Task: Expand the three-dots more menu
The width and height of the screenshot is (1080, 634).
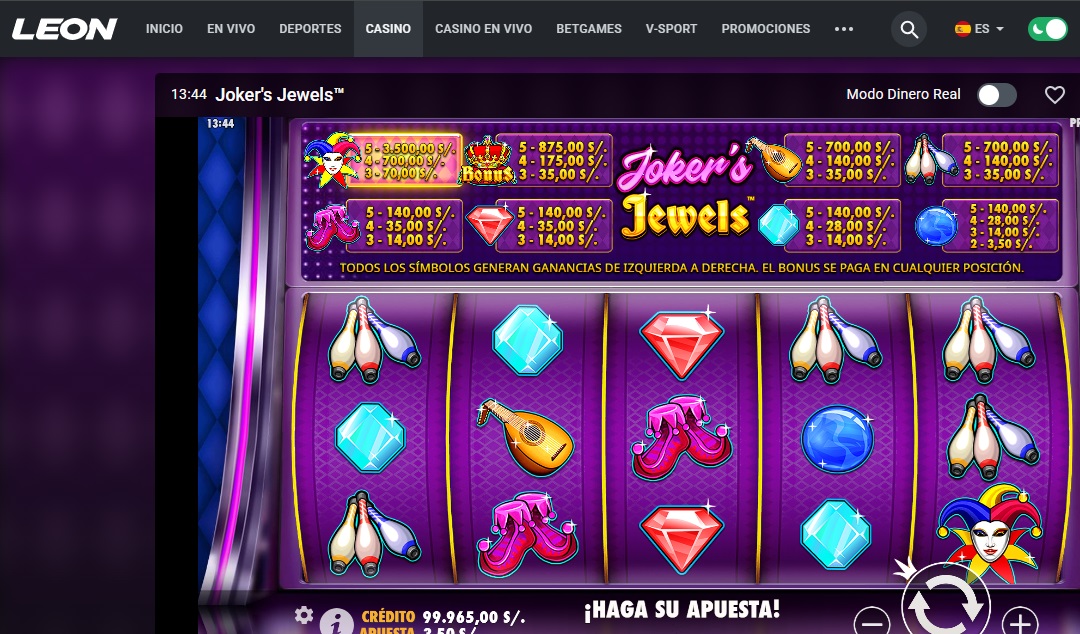Action: (844, 29)
